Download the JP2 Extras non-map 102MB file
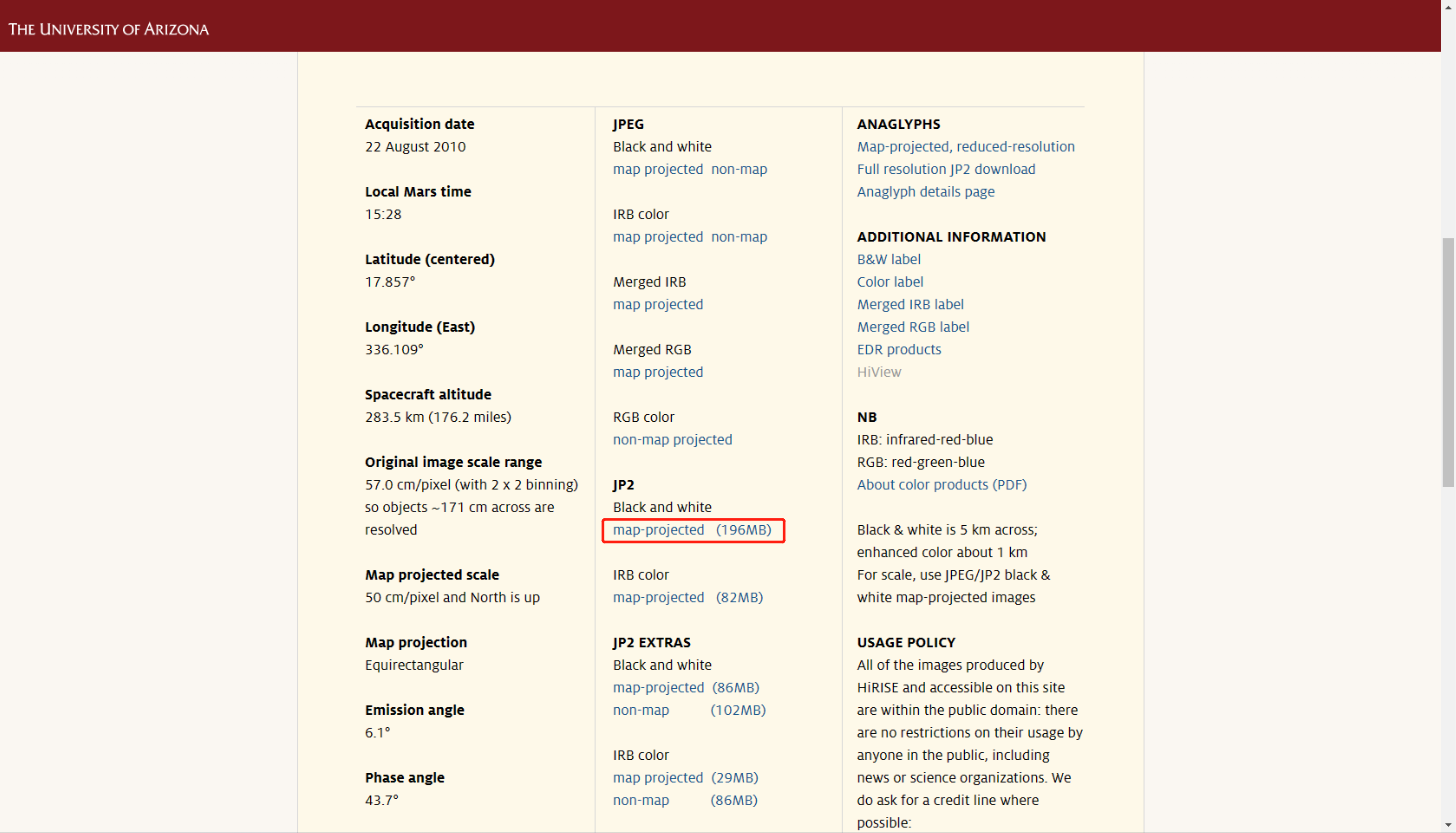The width and height of the screenshot is (1456, 833). 640,709
